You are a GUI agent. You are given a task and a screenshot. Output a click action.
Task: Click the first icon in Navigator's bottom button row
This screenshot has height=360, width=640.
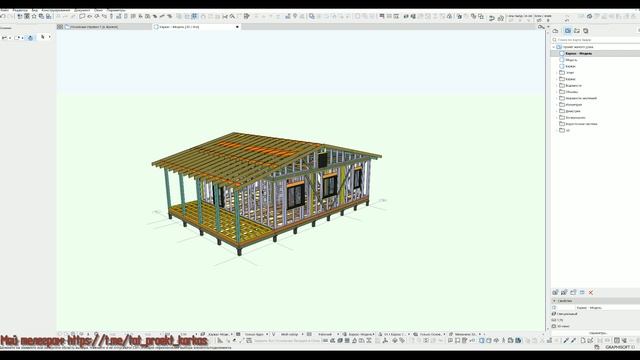pyautogui.click(x=555, y=292)
